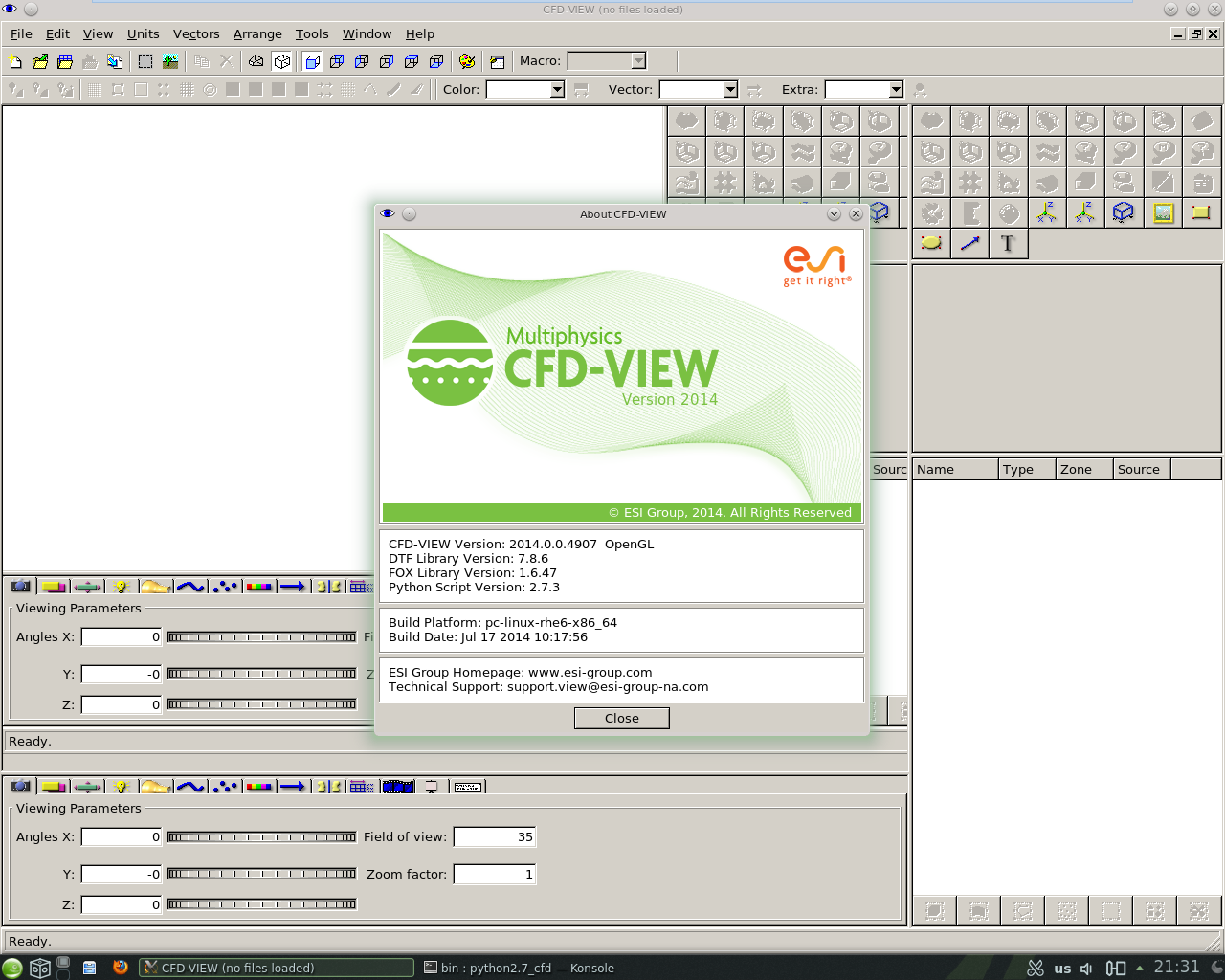This screenshot has width=1225, height=980.
Task: Open the Color dropdown
Action: [557, 90]
